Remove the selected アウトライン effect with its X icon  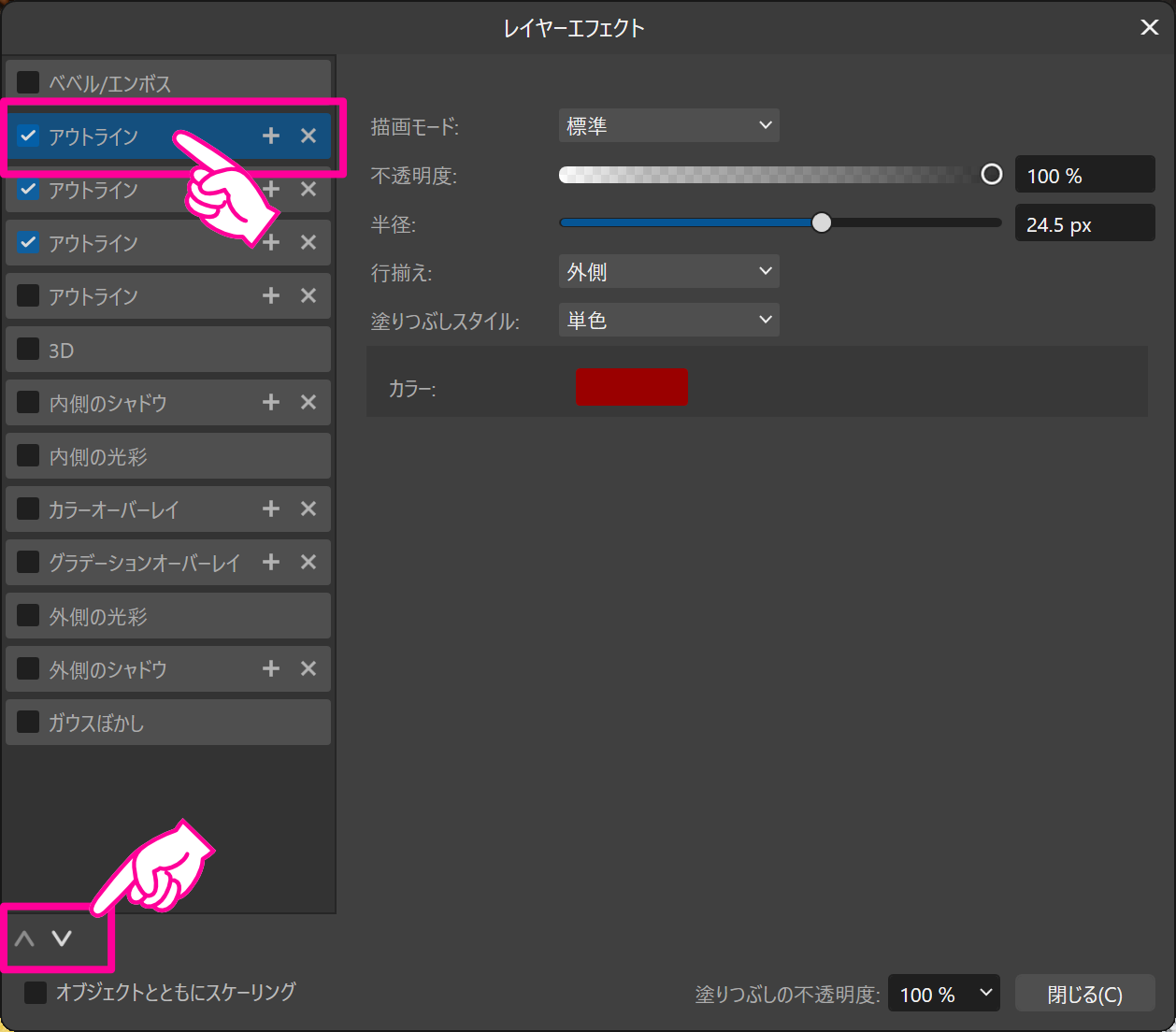[308, 136]
